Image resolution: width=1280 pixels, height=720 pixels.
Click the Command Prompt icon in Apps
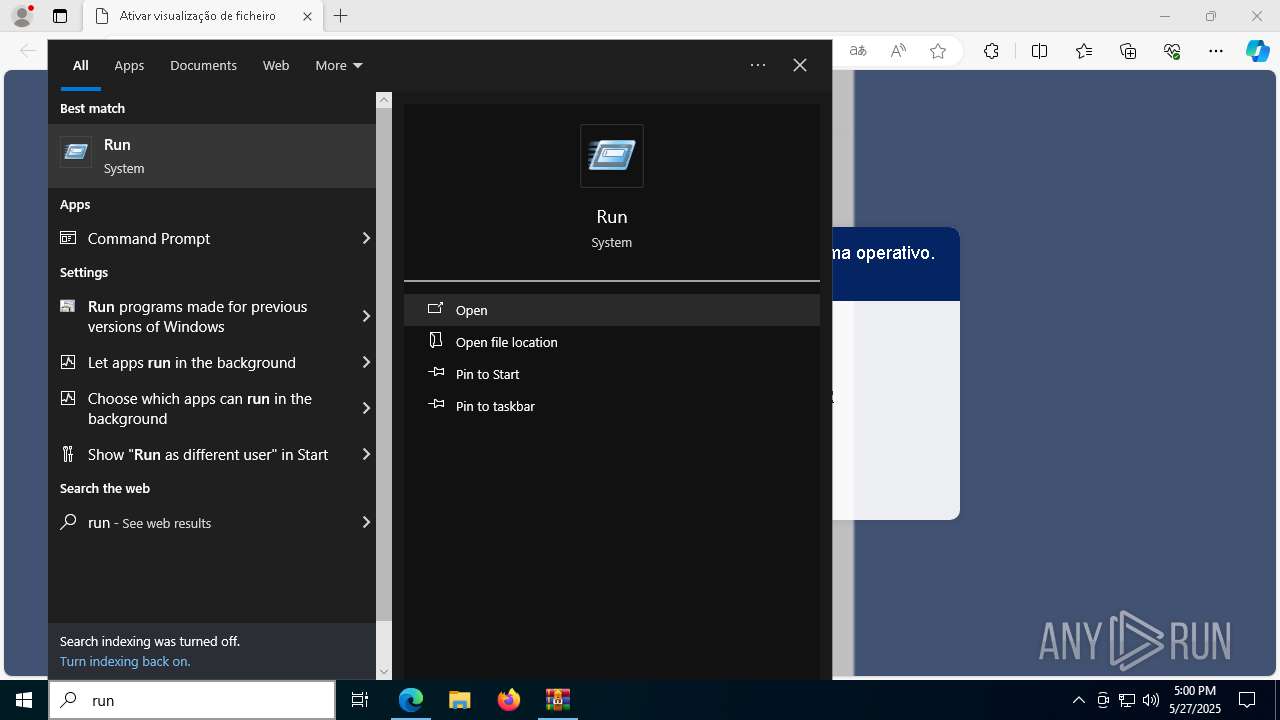point(68,238)
